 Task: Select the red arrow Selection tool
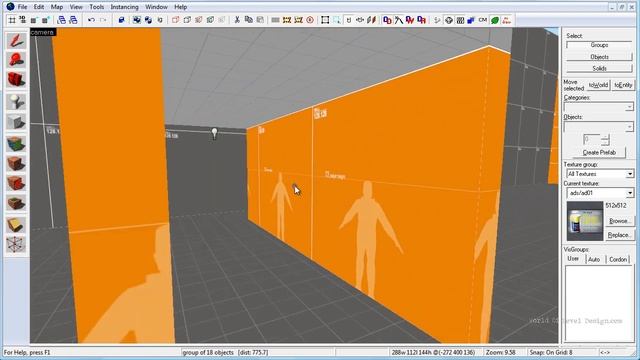point(16,40)
